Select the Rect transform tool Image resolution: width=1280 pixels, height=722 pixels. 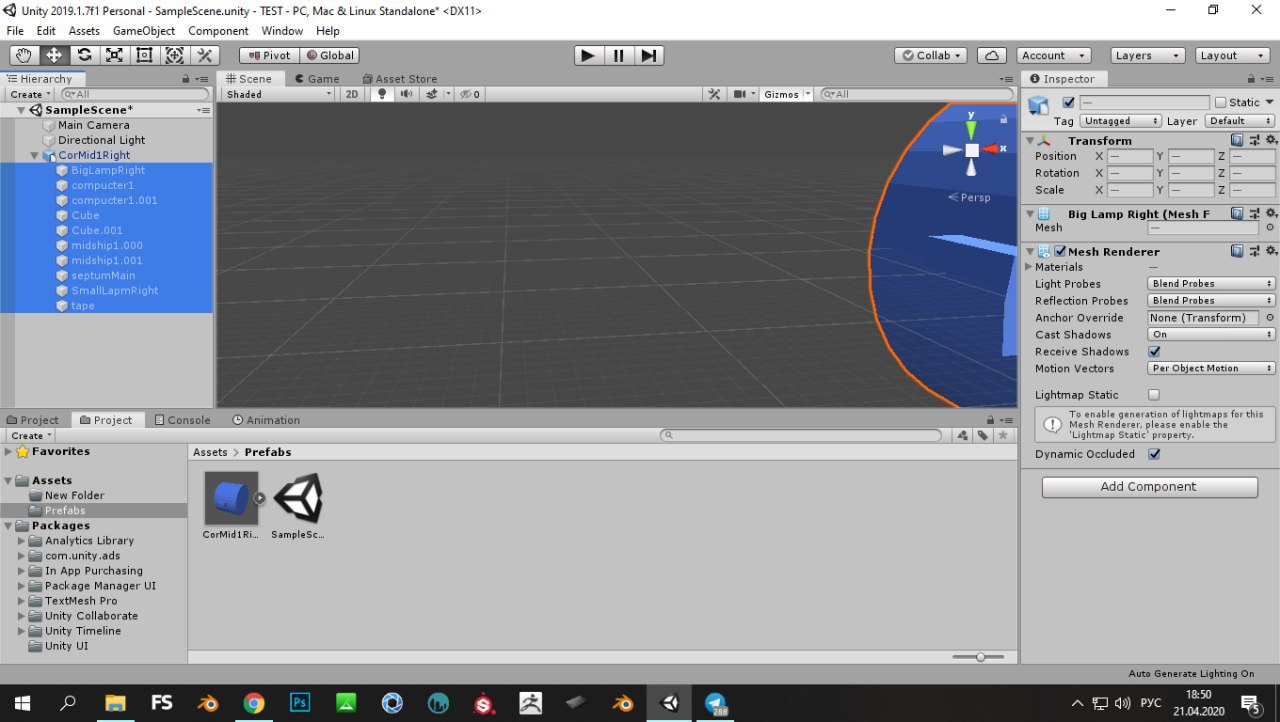tap(144, 56)
